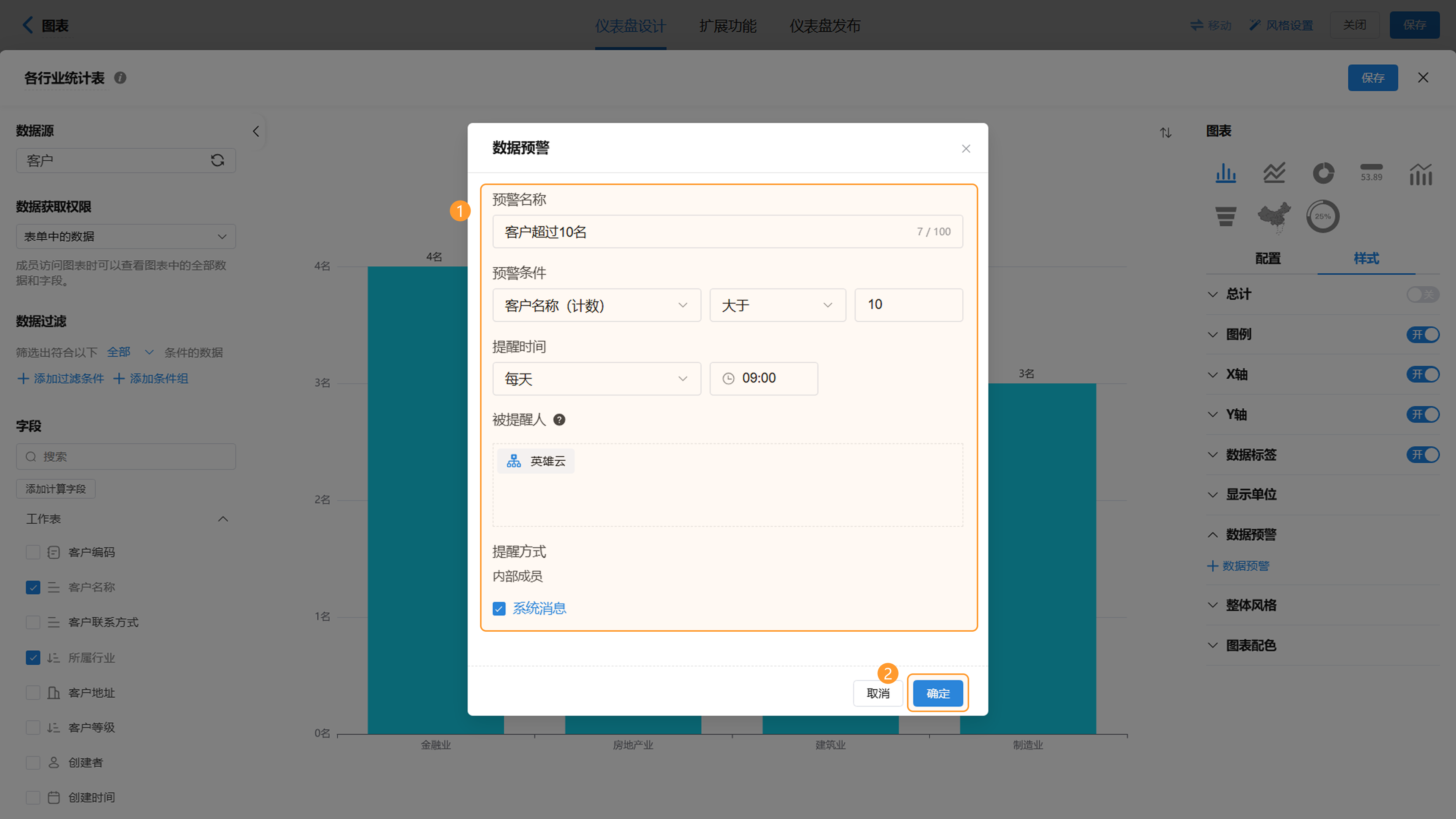Switch to the 仪表盘设计 tab
Screen dimensions: 1456x819
tap(630, 25)
